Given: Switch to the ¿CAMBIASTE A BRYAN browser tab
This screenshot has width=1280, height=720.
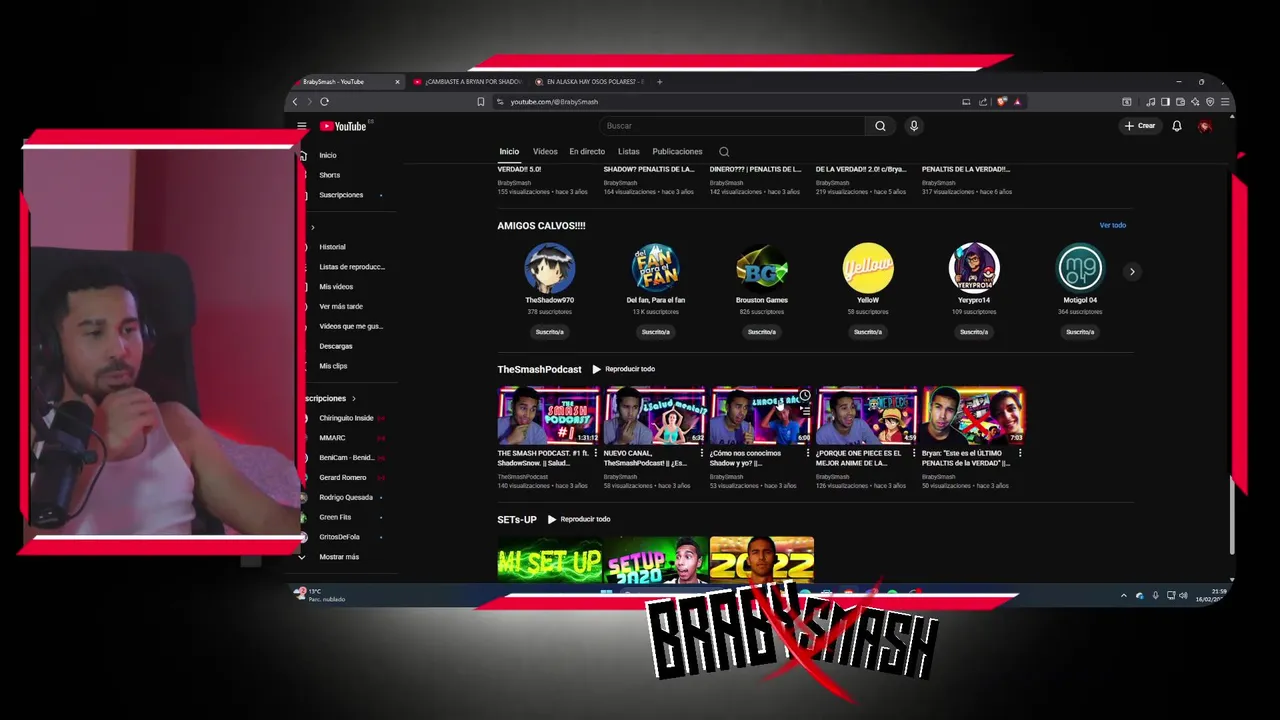Looking at the screenshot, I should (x=468, y=82).
